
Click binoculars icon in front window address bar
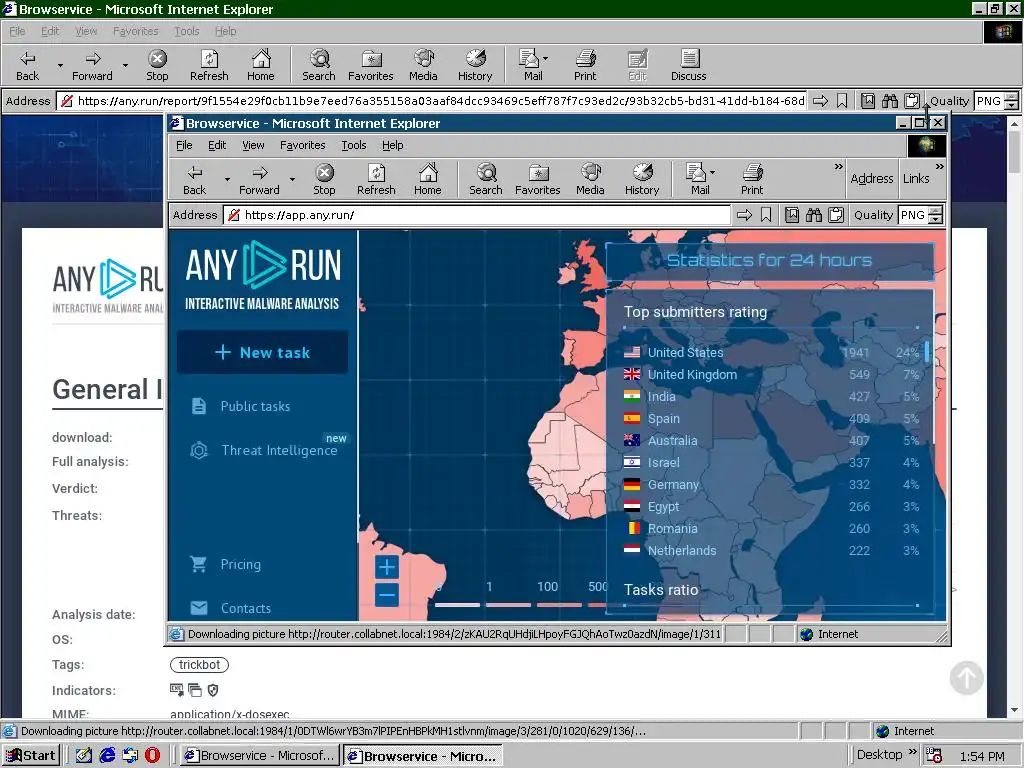tap(814, 215)
